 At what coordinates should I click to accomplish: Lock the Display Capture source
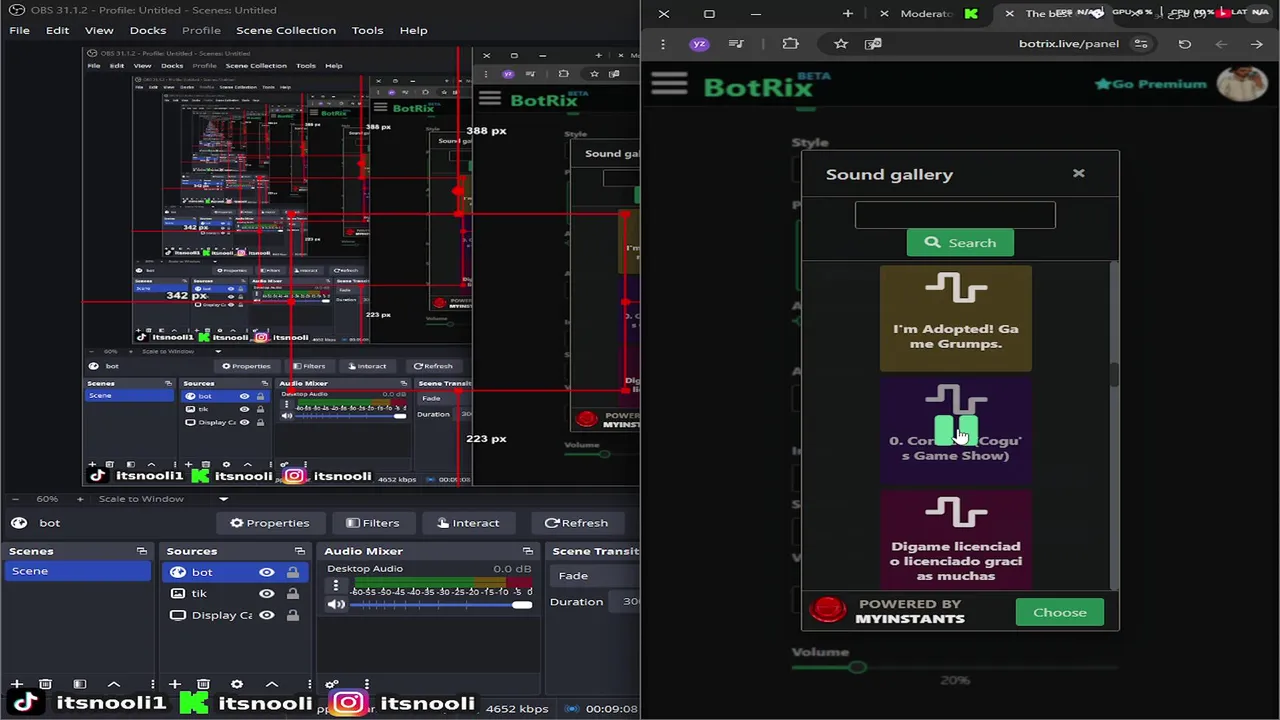click(292, 615)
